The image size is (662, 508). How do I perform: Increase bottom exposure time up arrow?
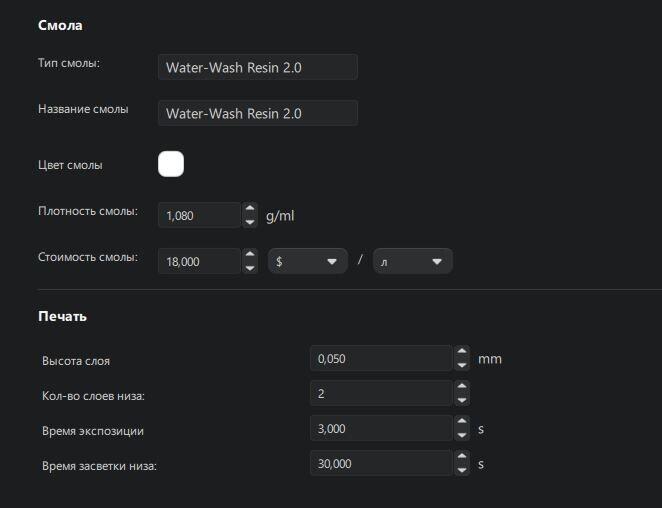coord(461,457)
